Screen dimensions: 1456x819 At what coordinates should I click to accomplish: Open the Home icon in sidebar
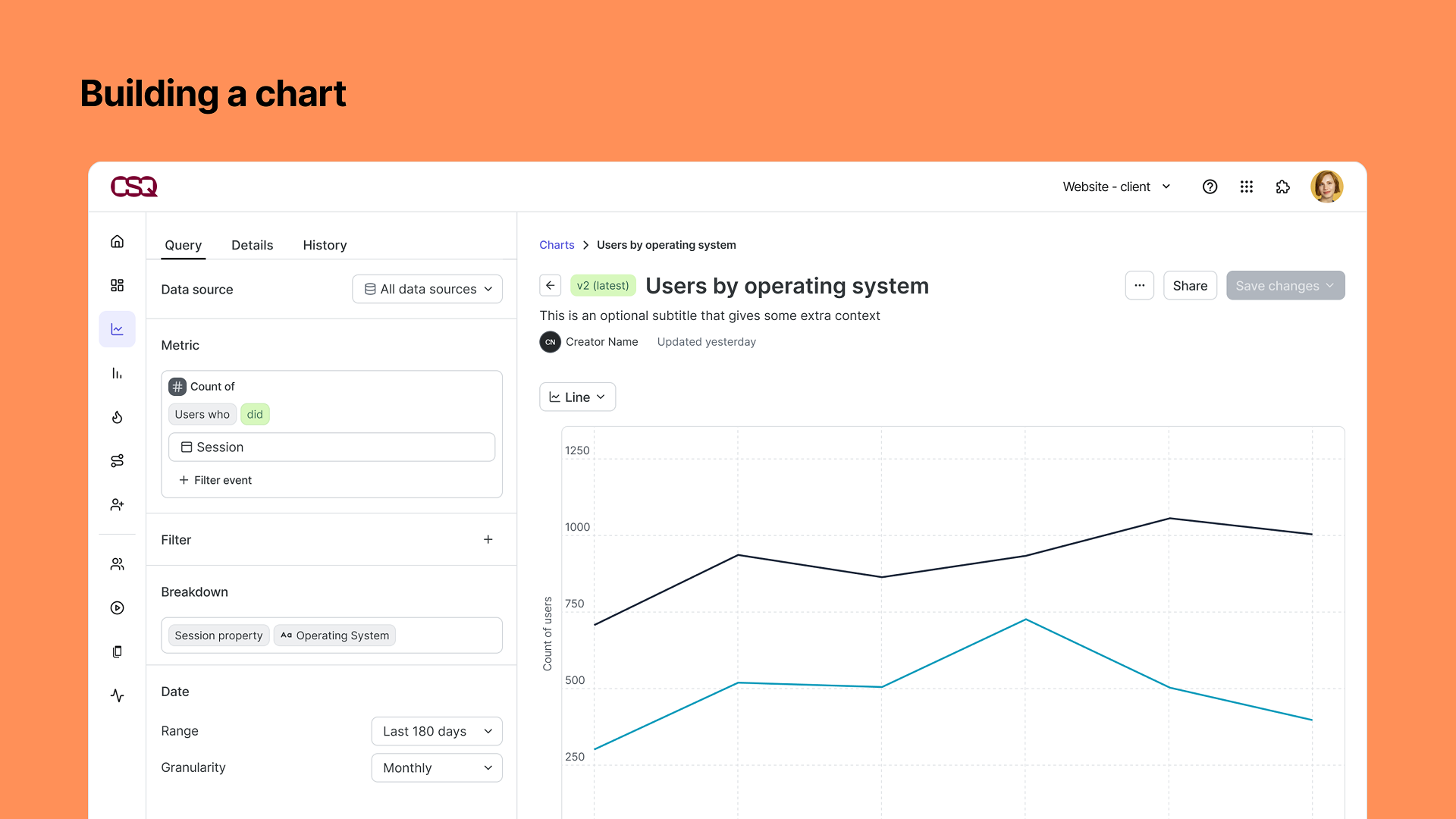[117, 241]
